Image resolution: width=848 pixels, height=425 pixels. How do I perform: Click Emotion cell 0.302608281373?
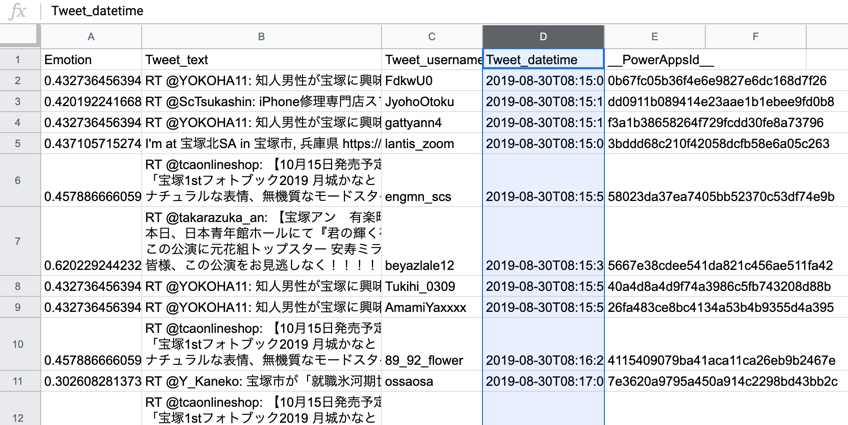[x=91, y=381]
